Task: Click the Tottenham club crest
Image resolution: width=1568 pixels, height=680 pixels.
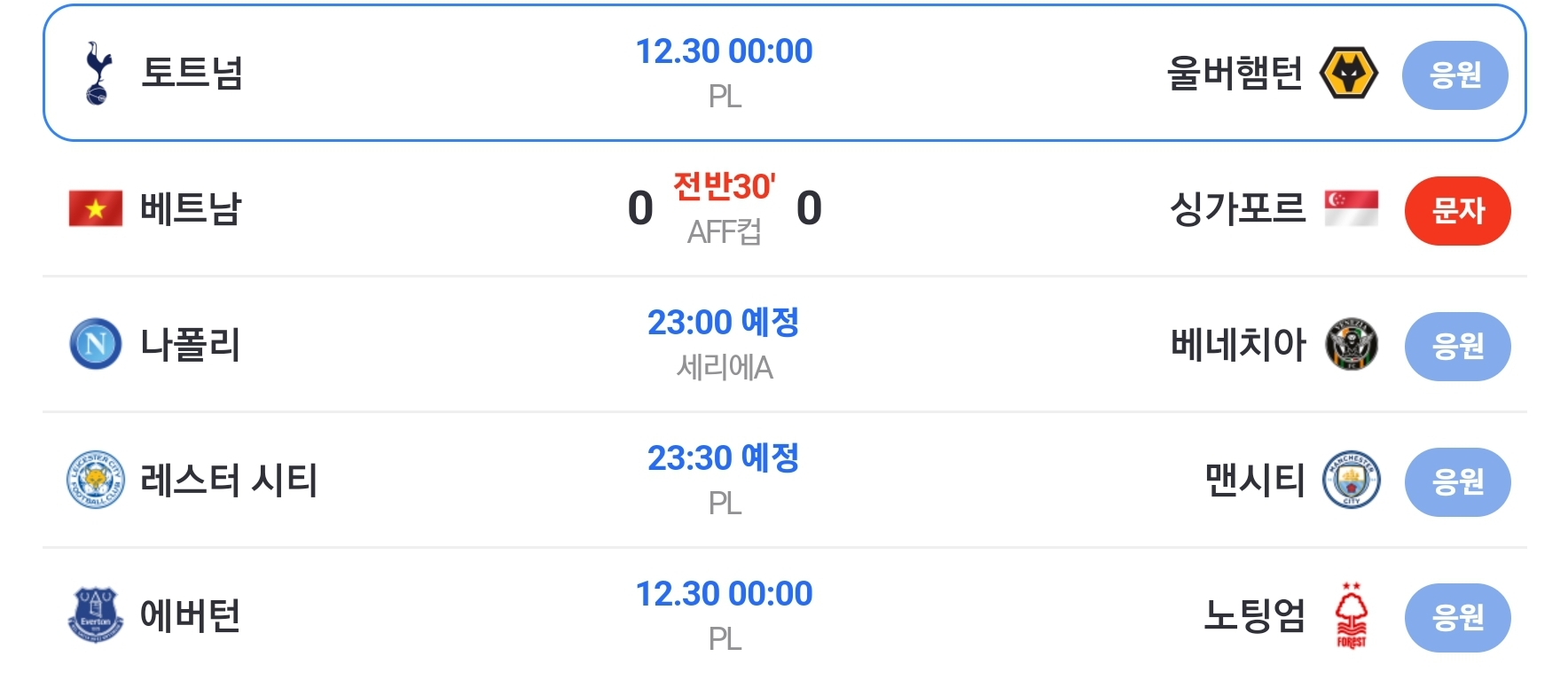Action: [97, 73]
